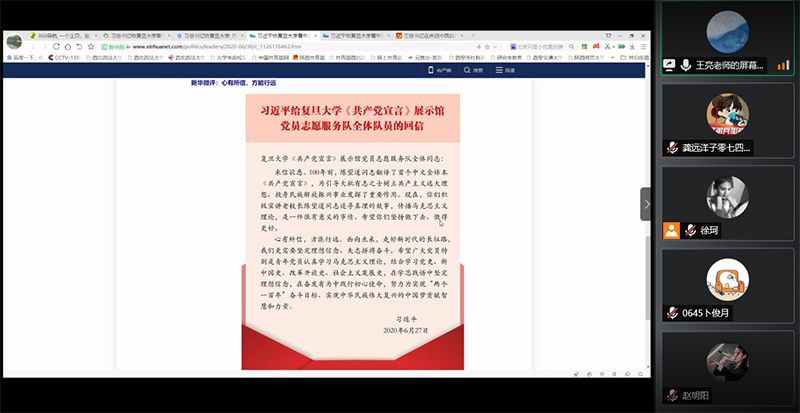This screenshot has height=413, width=800.
Task: Click the 360导航 tab favicon
Action: 33,34
